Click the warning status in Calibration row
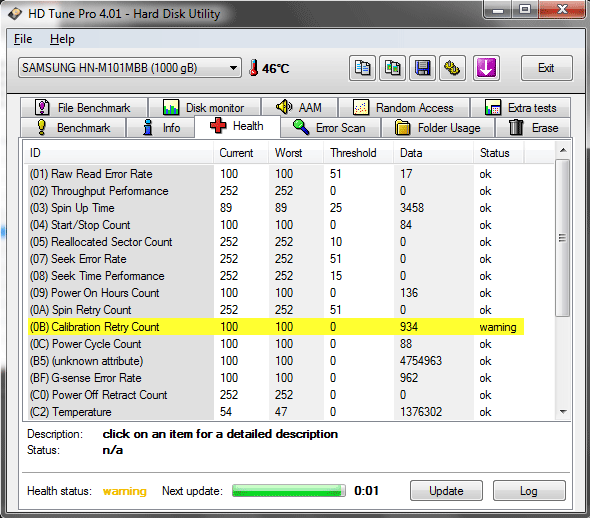Viewport: 590px width, 518px height. pyautogui.click(x=498, y=327)
